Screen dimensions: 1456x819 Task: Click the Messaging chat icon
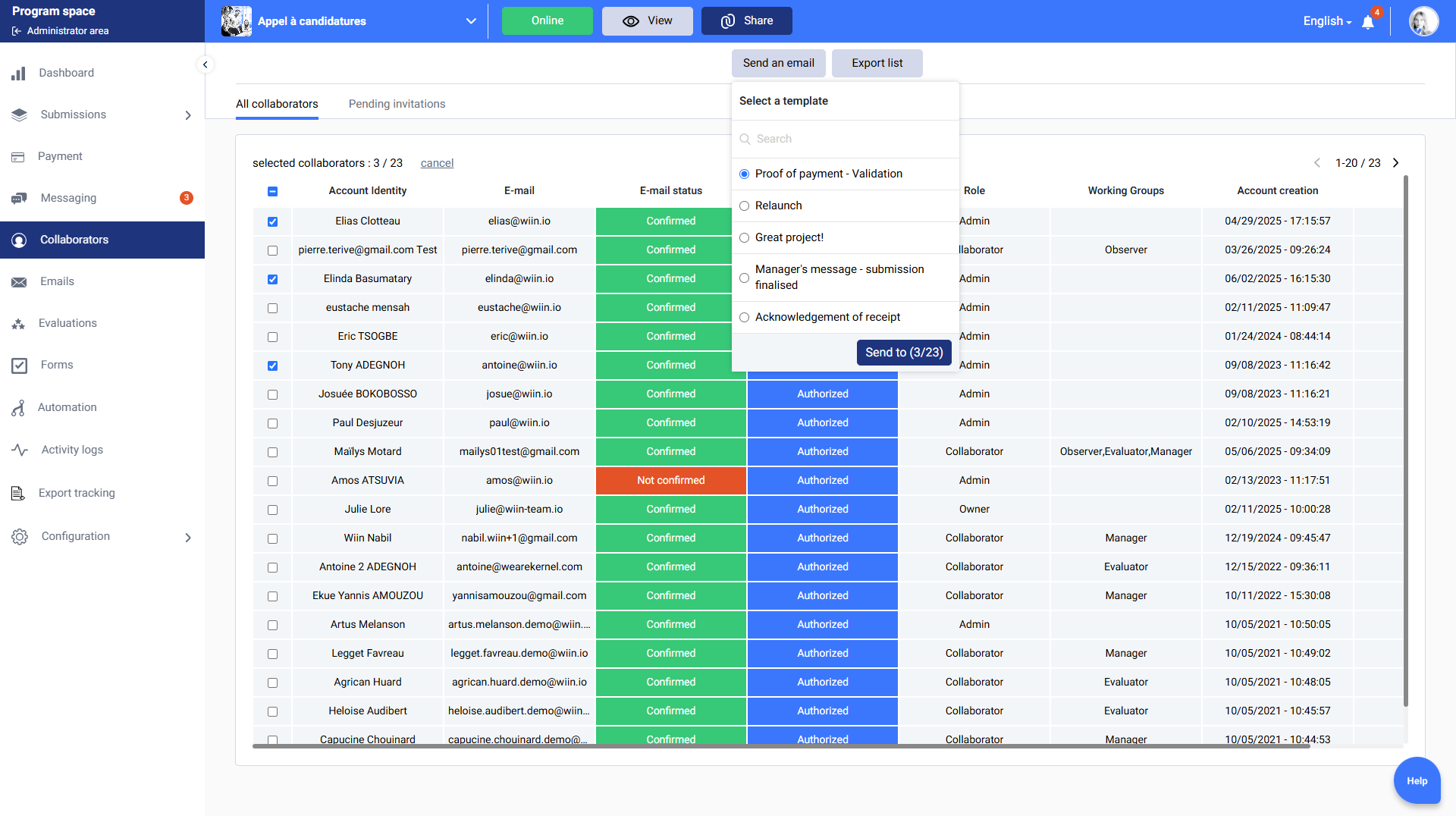tap(19, 199)
